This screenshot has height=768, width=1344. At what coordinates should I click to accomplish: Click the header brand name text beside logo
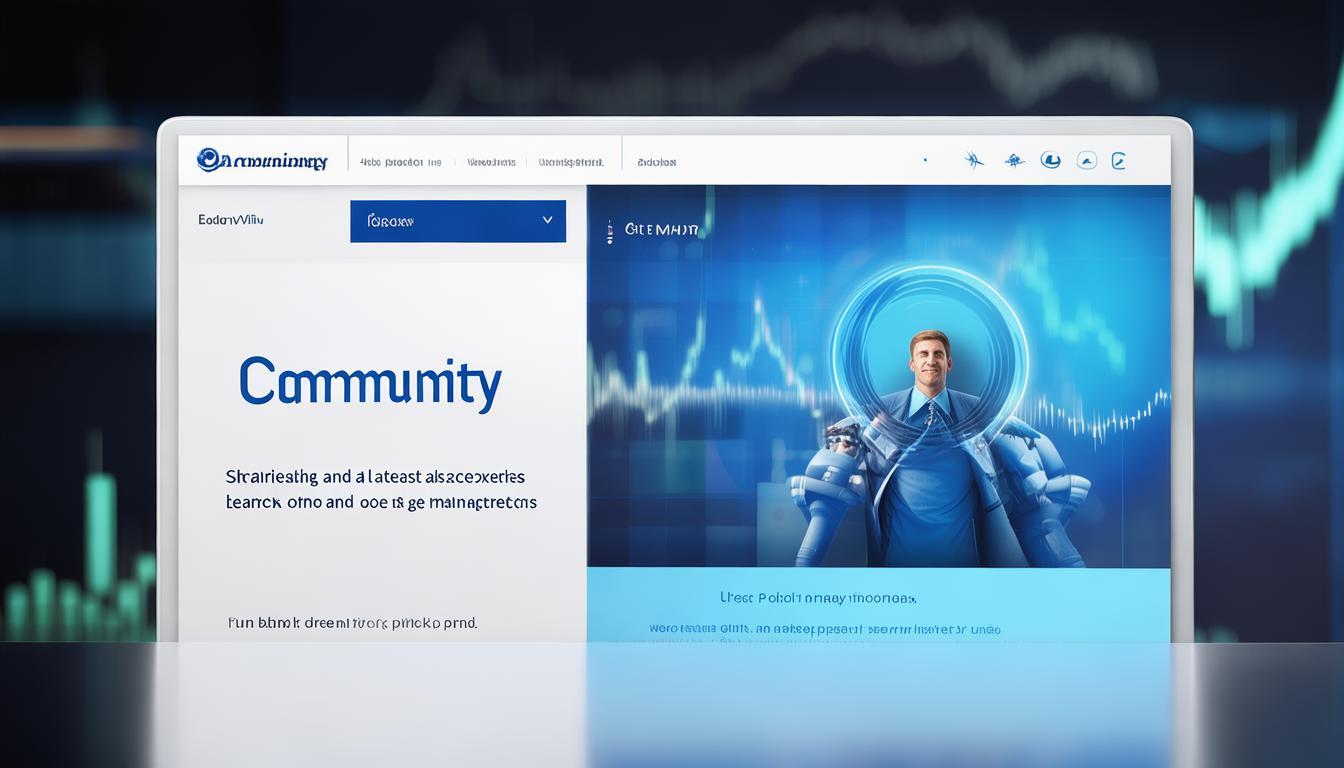[x=275, y=161]
